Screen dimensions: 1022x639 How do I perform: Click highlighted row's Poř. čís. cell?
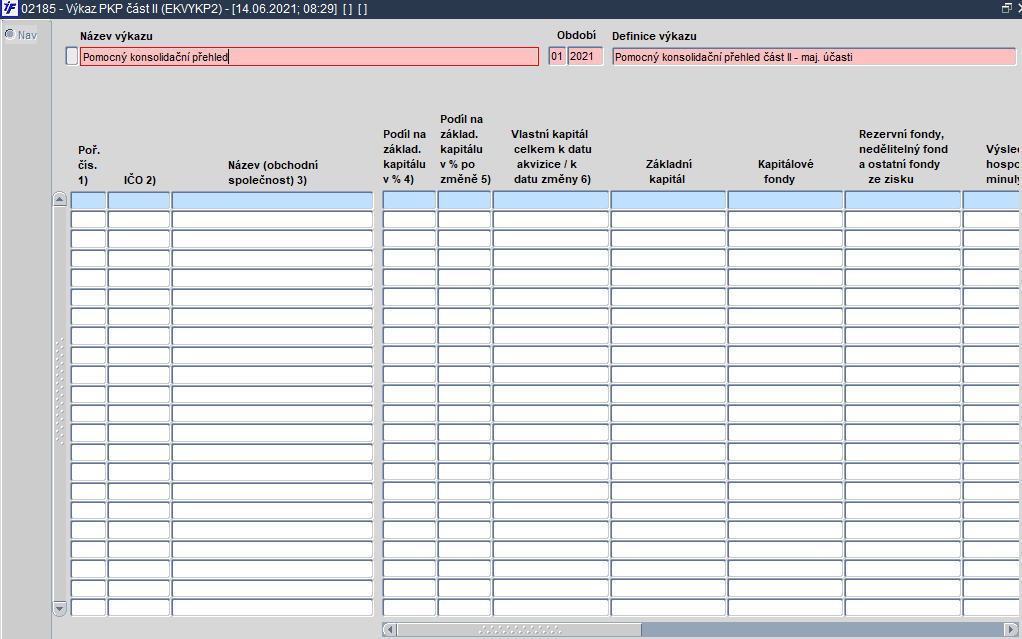pyautogui.click(x=88, y=200)
